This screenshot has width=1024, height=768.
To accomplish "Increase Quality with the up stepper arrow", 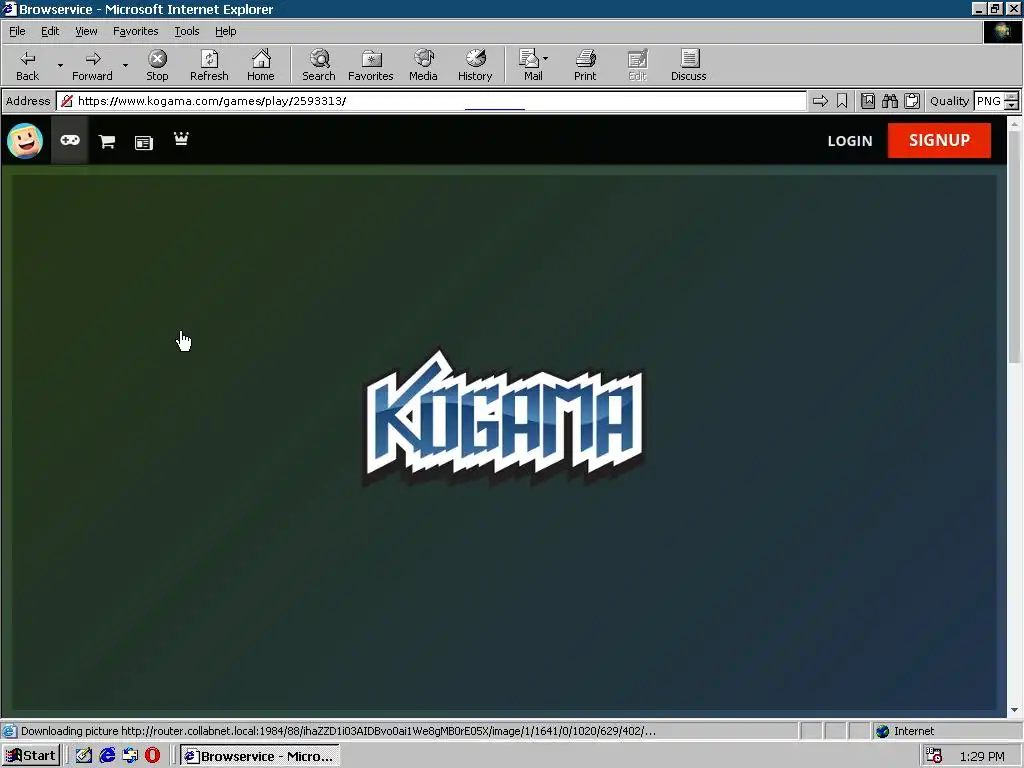I will pyautogui.click(x=1012, y=97).
